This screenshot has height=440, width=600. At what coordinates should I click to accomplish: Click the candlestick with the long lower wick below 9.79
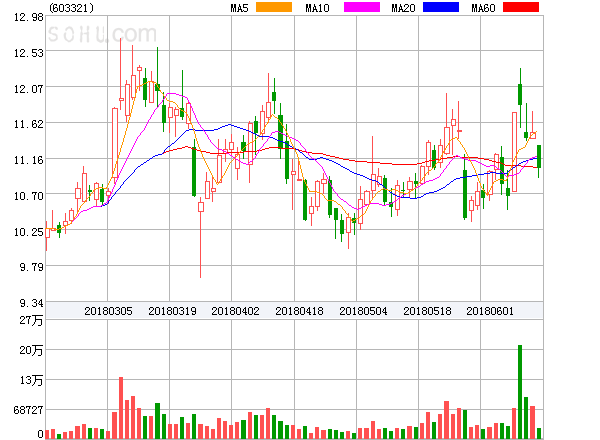(x=201, y=237)
